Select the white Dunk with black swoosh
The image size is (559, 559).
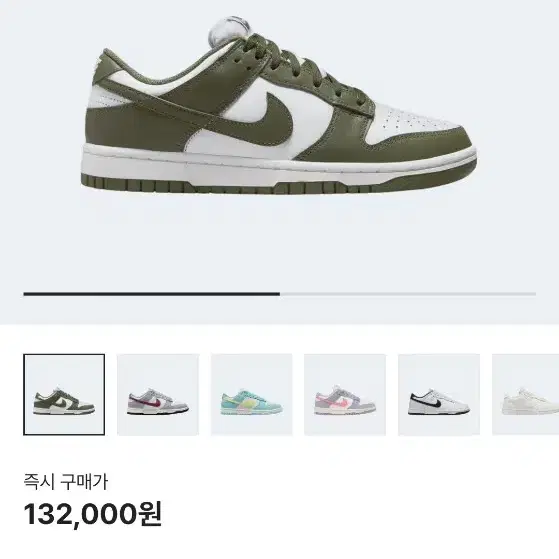click(x=439, y=394)
